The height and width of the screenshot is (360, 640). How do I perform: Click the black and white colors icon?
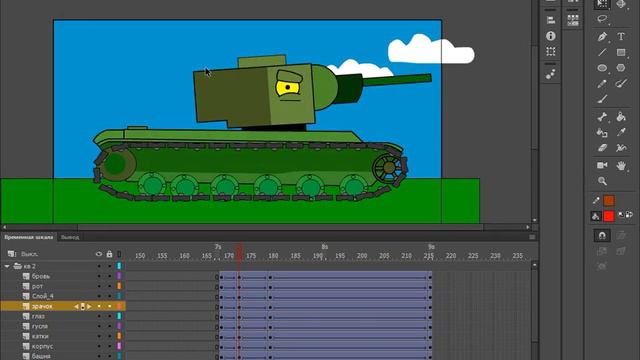coord(621,214)
